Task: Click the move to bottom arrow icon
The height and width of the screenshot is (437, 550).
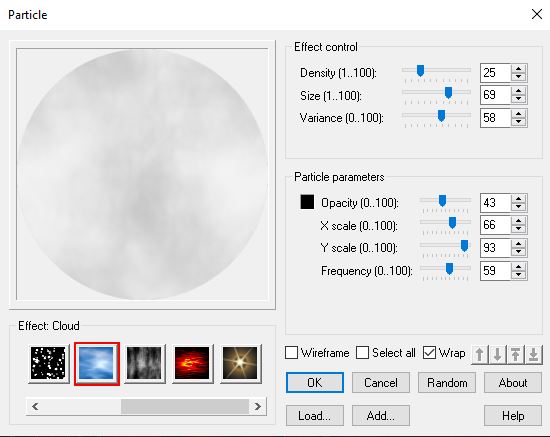Action: tap(533, 355)
